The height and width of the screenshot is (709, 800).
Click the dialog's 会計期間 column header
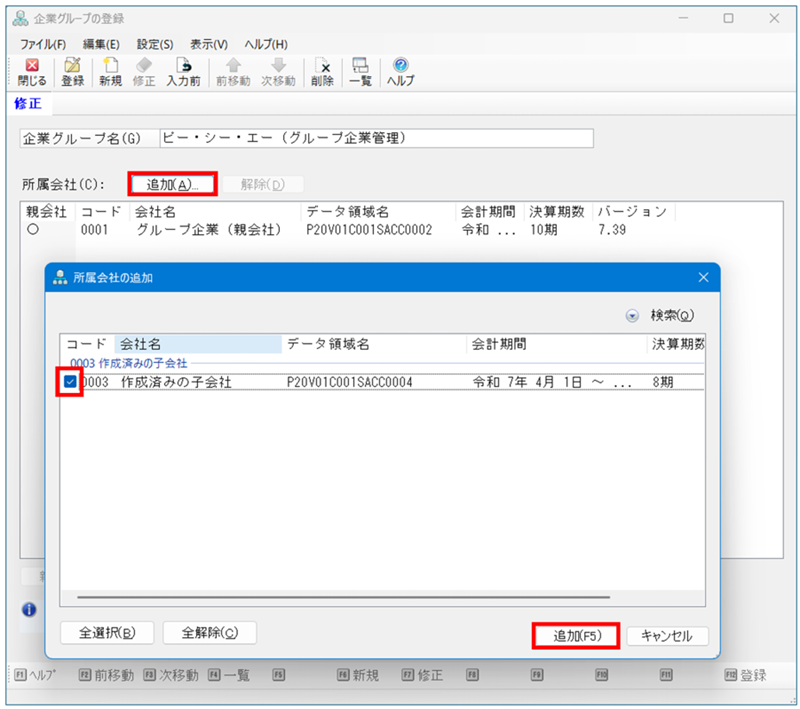(557, 344)
